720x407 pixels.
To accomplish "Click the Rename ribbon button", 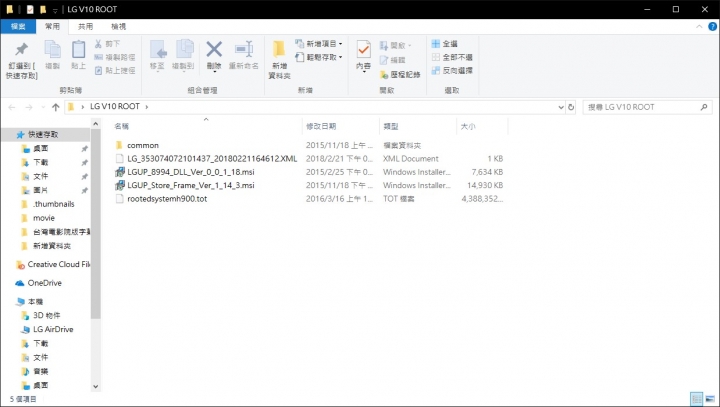I will click(244, 55).
